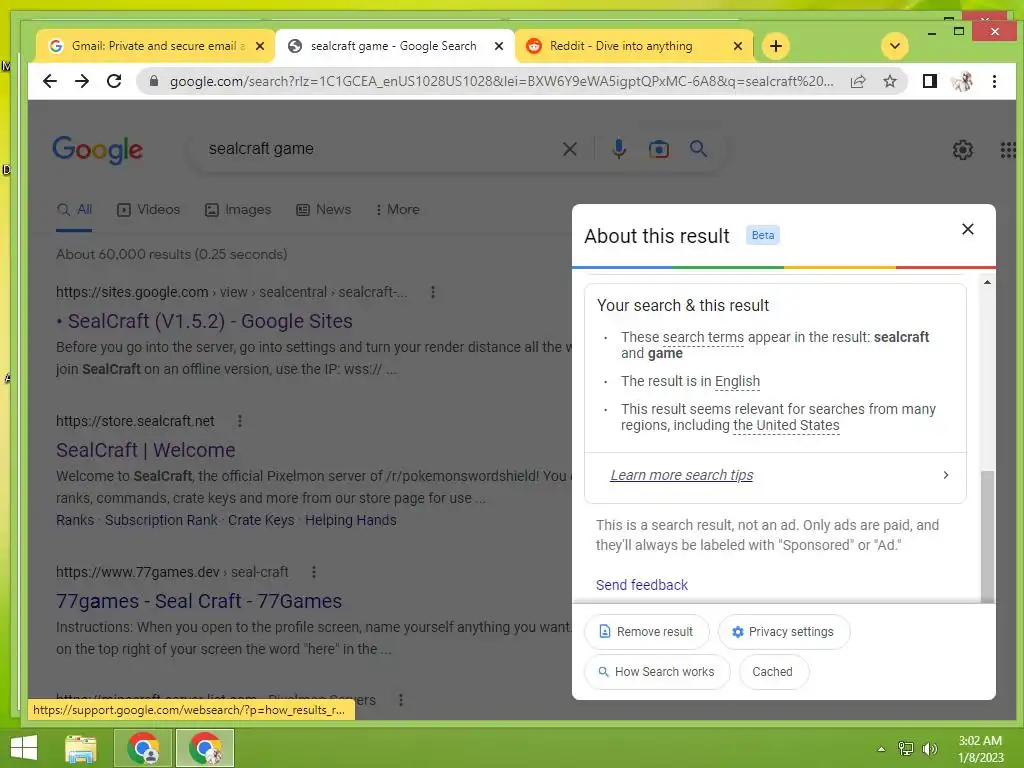Close the sealcraft game search tab
Screen dimensions: 1024x768
499,46
